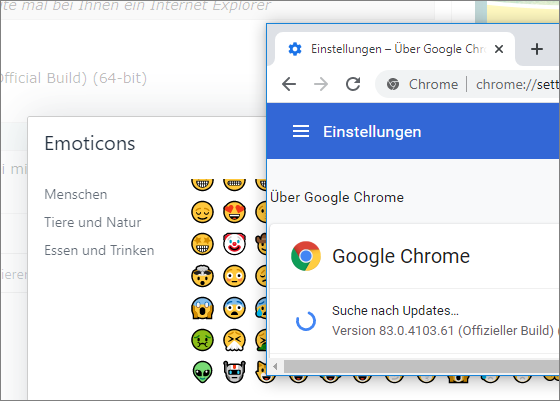Select the Menschen emoticon category

click(76, 195)
